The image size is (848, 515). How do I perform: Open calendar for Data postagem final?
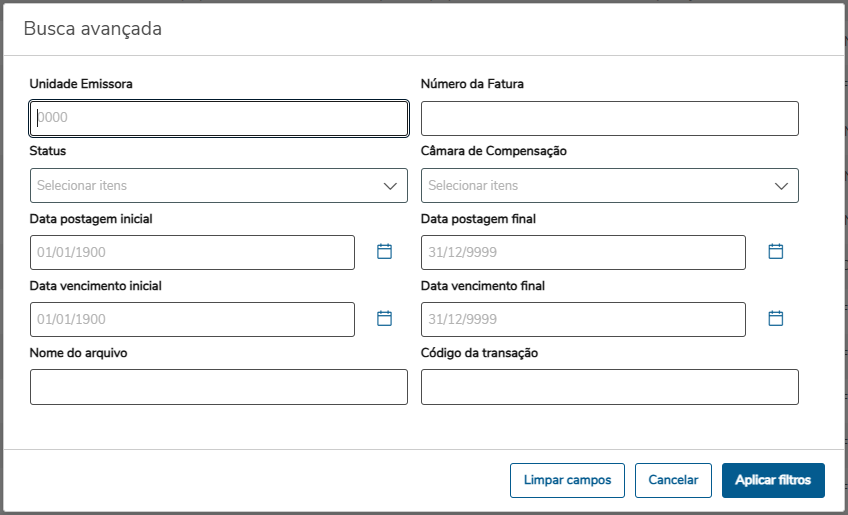(x=775, y=252)
